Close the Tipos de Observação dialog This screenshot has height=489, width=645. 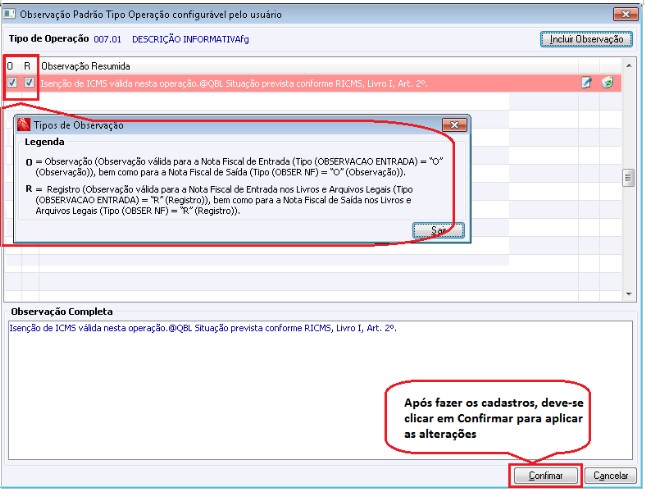coord(454,125)
